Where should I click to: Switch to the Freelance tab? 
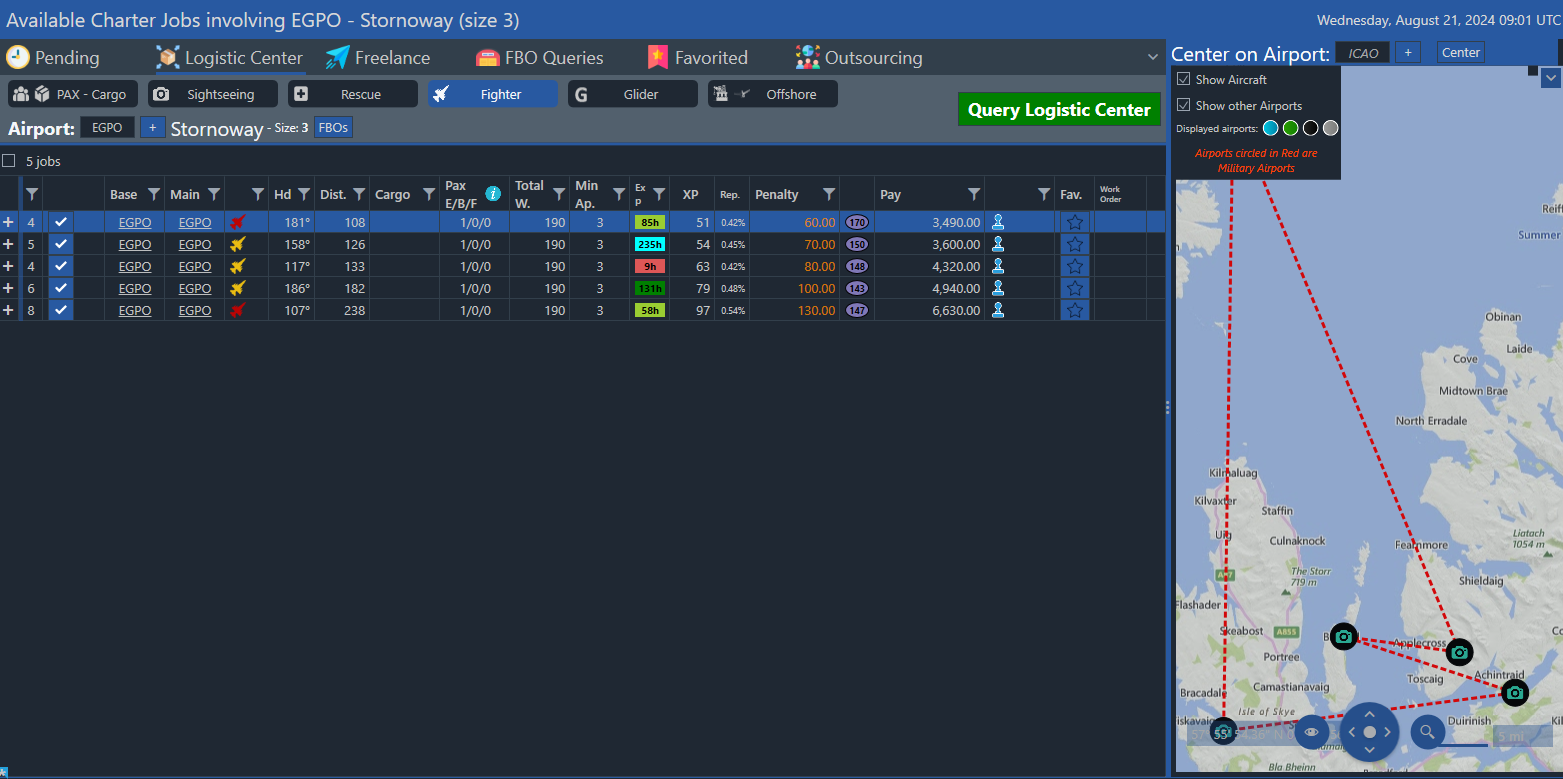pyautogui.click(x=378, y=58)
